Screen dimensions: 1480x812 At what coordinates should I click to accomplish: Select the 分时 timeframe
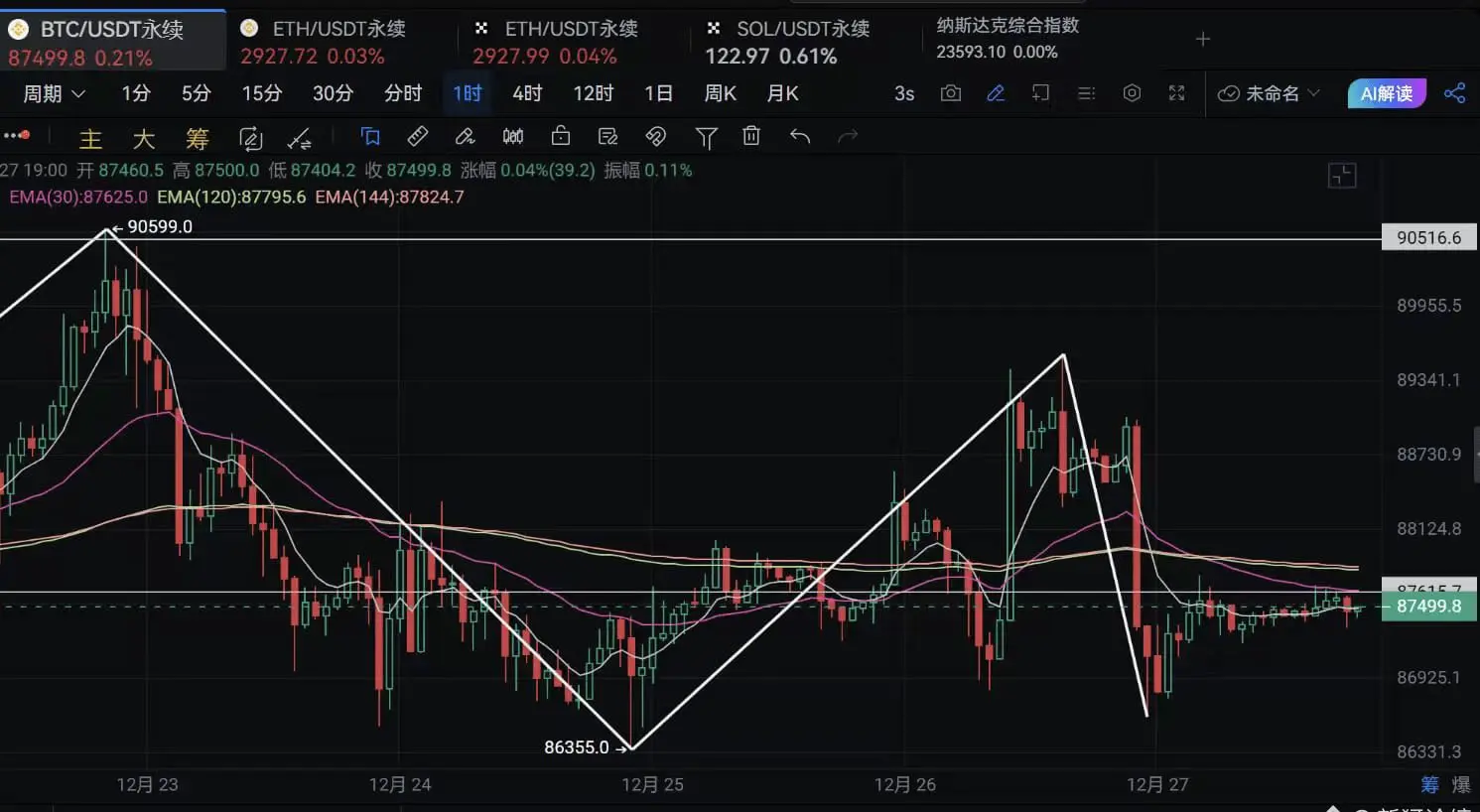pos(403,93)
